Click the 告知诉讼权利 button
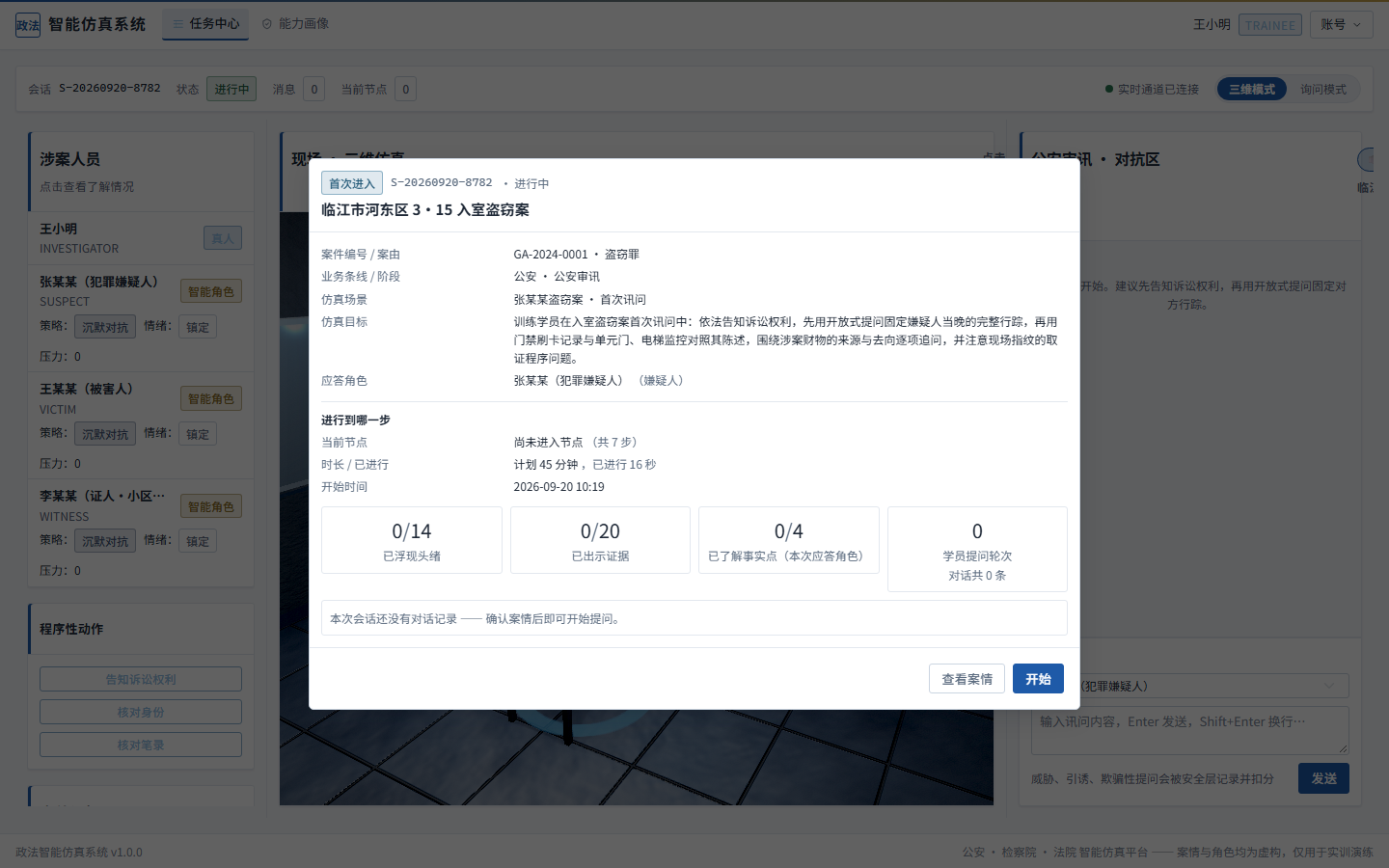 (141, 679)
